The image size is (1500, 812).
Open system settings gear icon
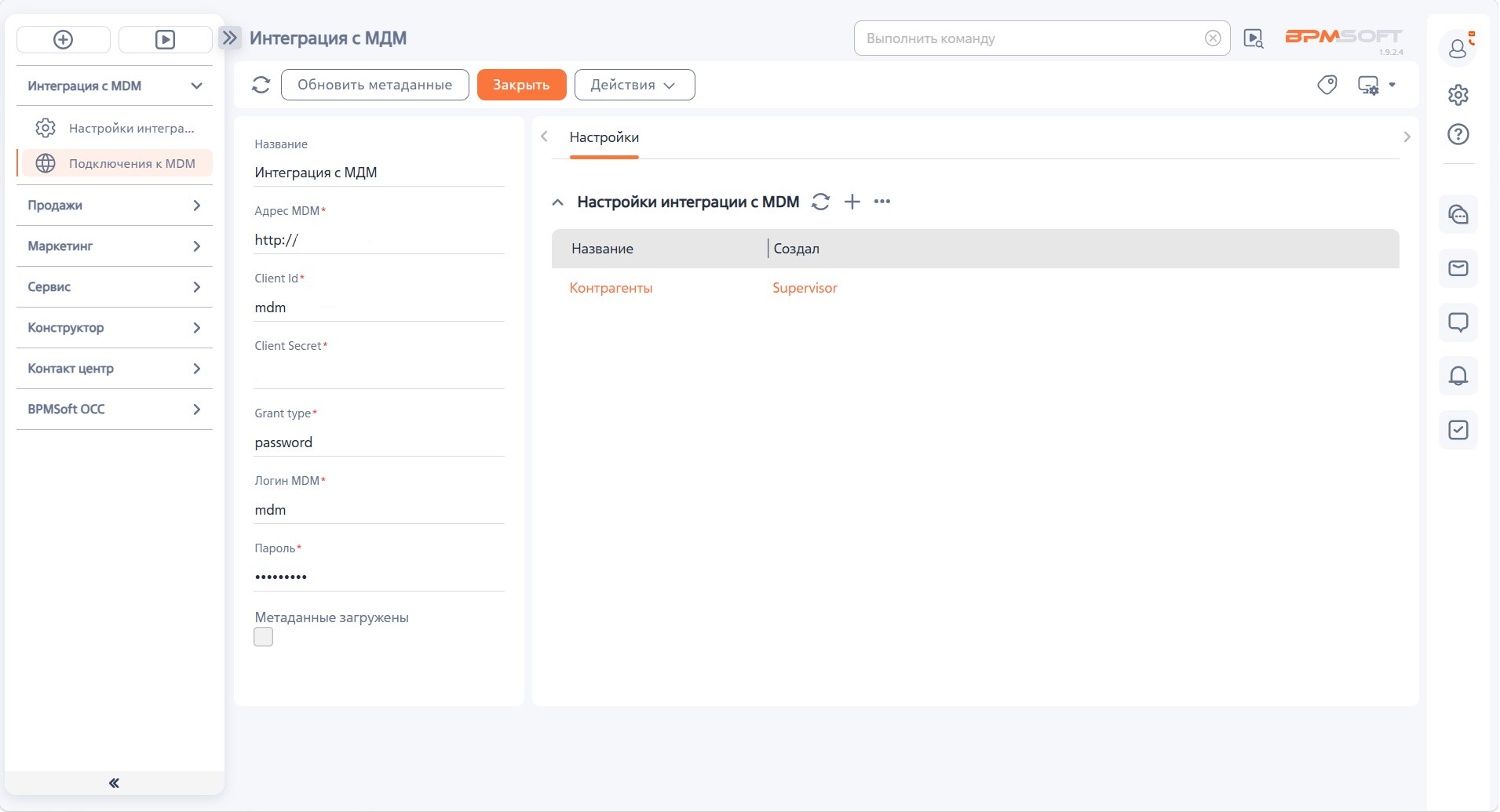tap(1458, 95)
